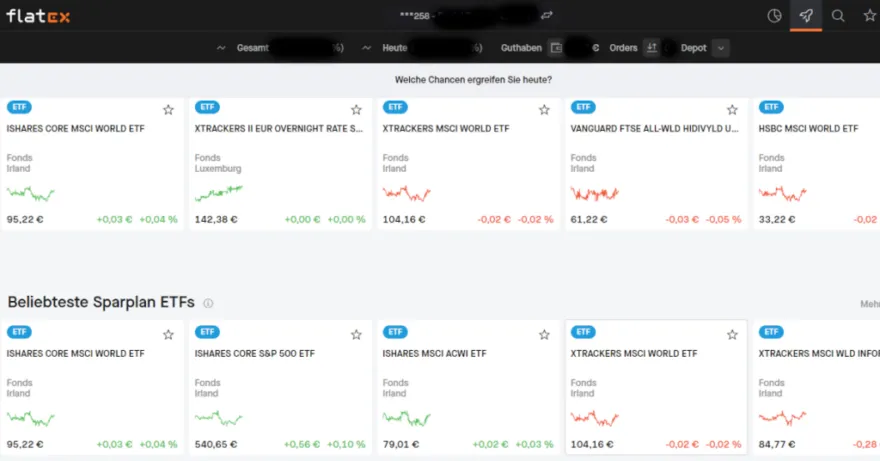Click the price 61,22 €
The width and height of the screenshot is (880, 461).
pos(589,220)
